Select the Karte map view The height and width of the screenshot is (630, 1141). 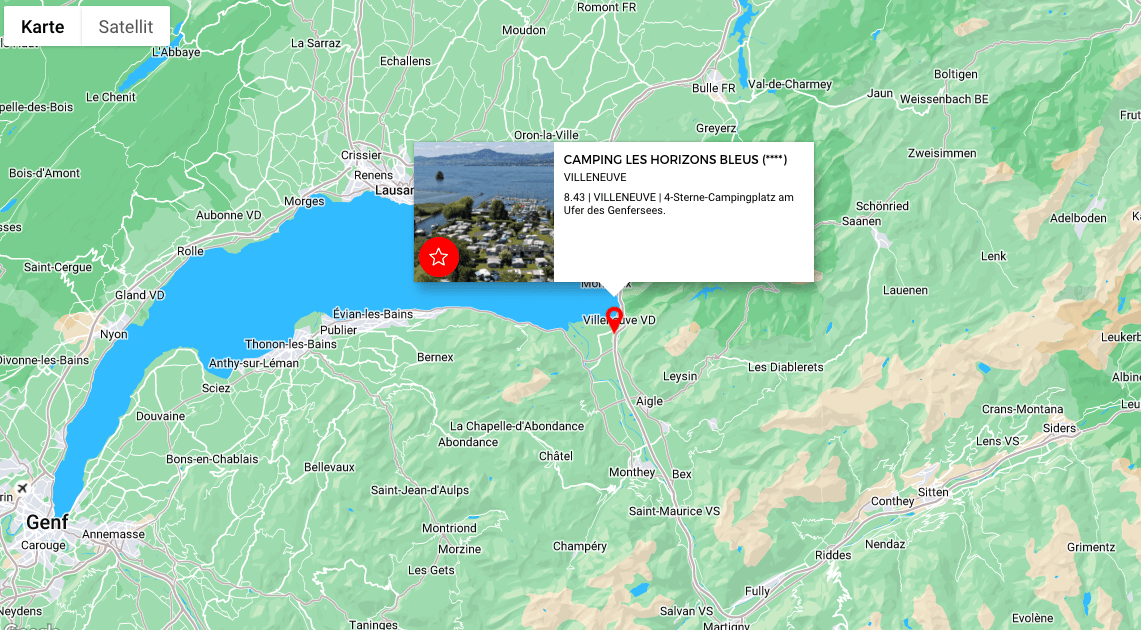[x=43, y=26]
